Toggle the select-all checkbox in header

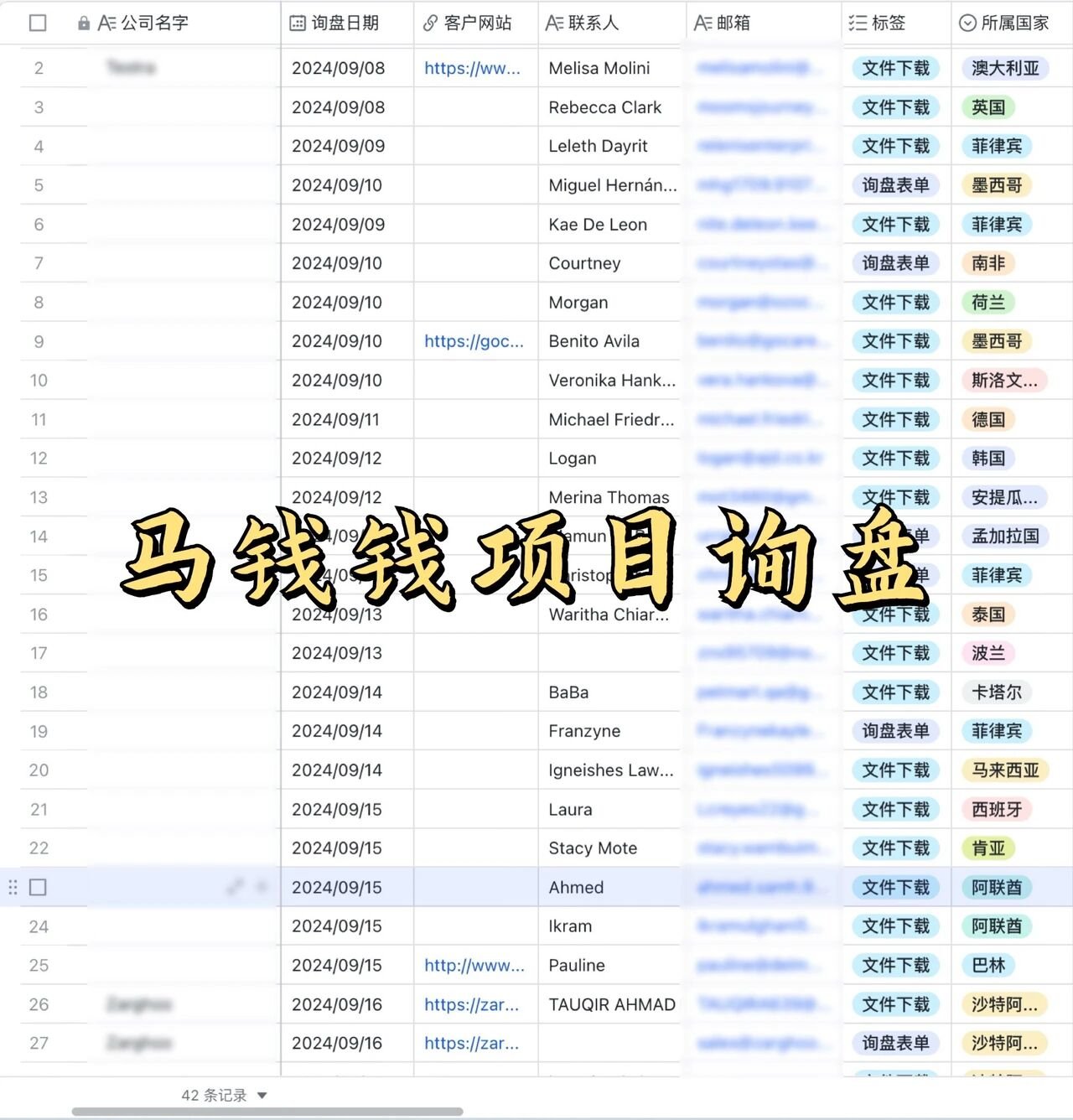(38, 23)
